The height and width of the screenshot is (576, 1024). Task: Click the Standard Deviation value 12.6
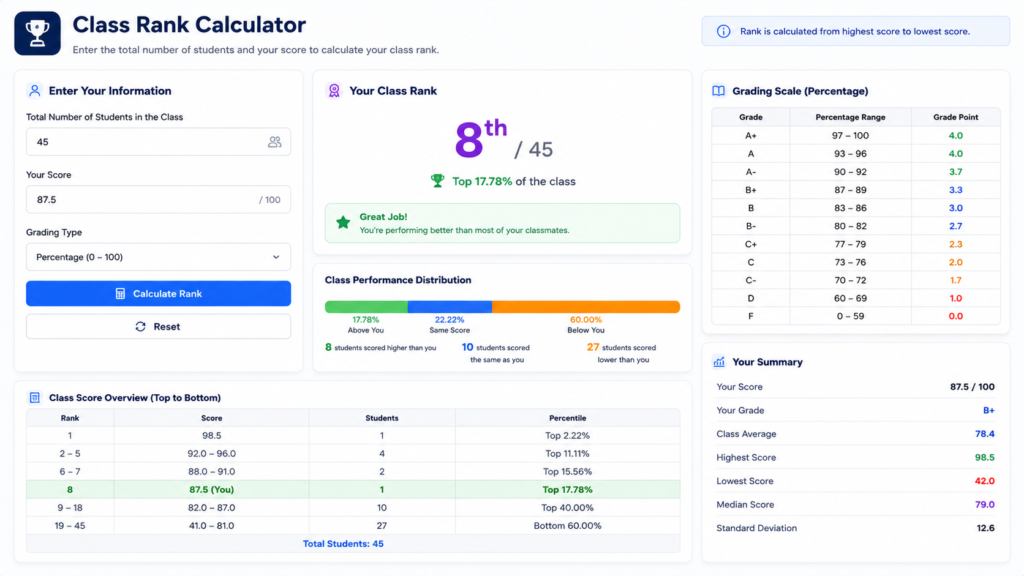point(985,528)
